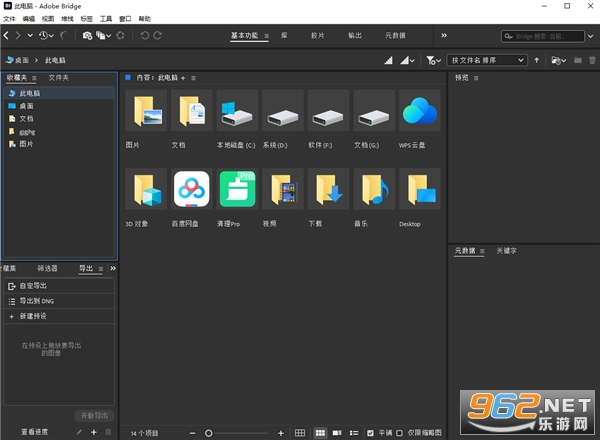The height and width of the screenshot is (440, 600).
Task: Select 桌面 in favorites
Action: tap(59, 106)
